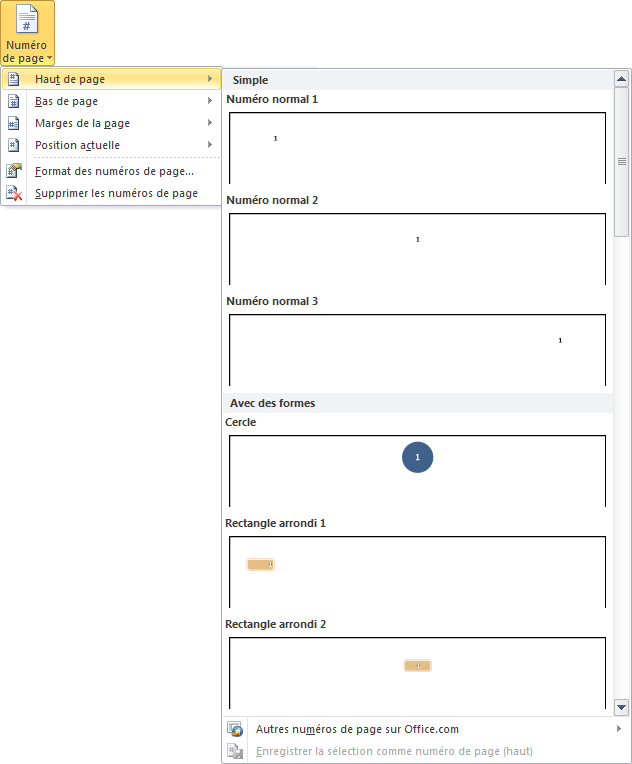Click the Format des numéros de page icon
This screenshot has height=764, width=632.
[x=13, y=171]
